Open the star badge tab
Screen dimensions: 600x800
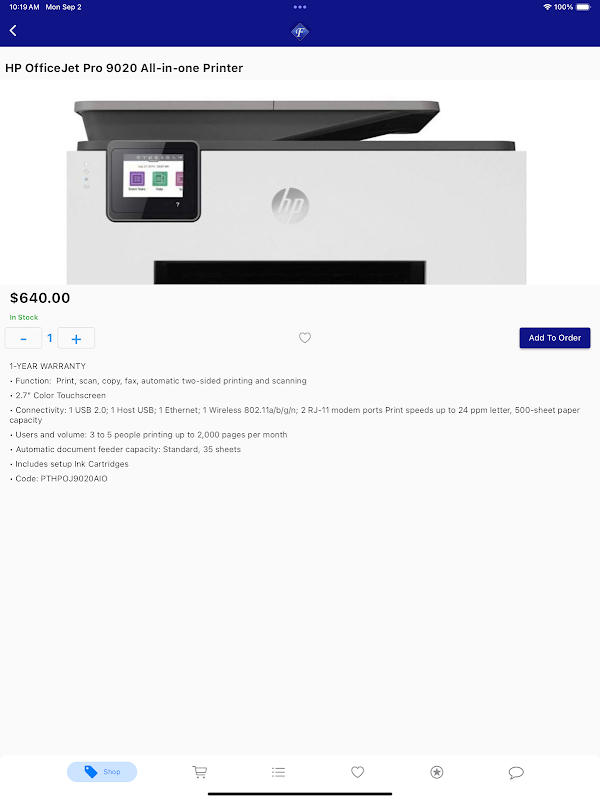point(437,772)
